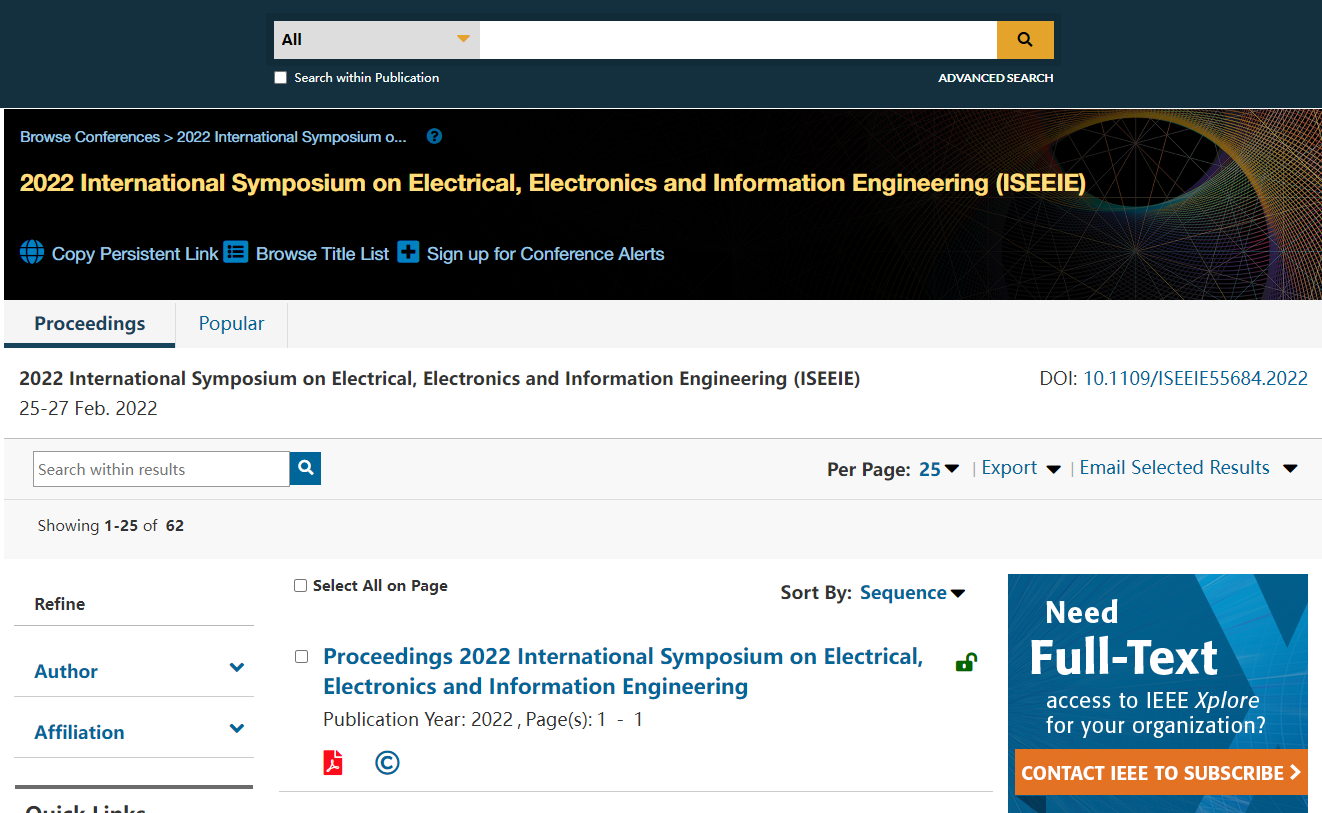Open the Per Page 25 dropdown
Screen dimensions: 1322x813
coord(939,469)
